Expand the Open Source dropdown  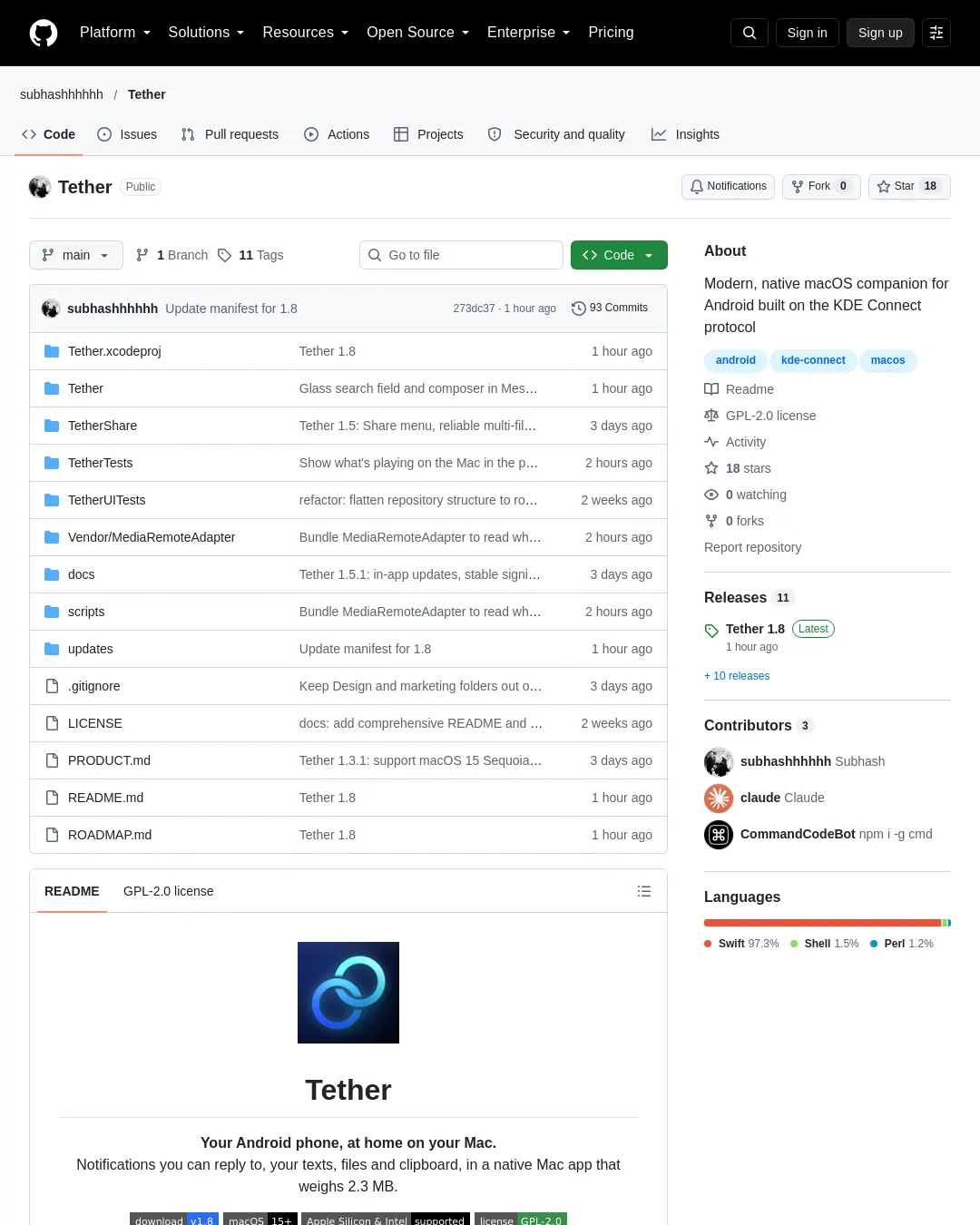point(418,33)
